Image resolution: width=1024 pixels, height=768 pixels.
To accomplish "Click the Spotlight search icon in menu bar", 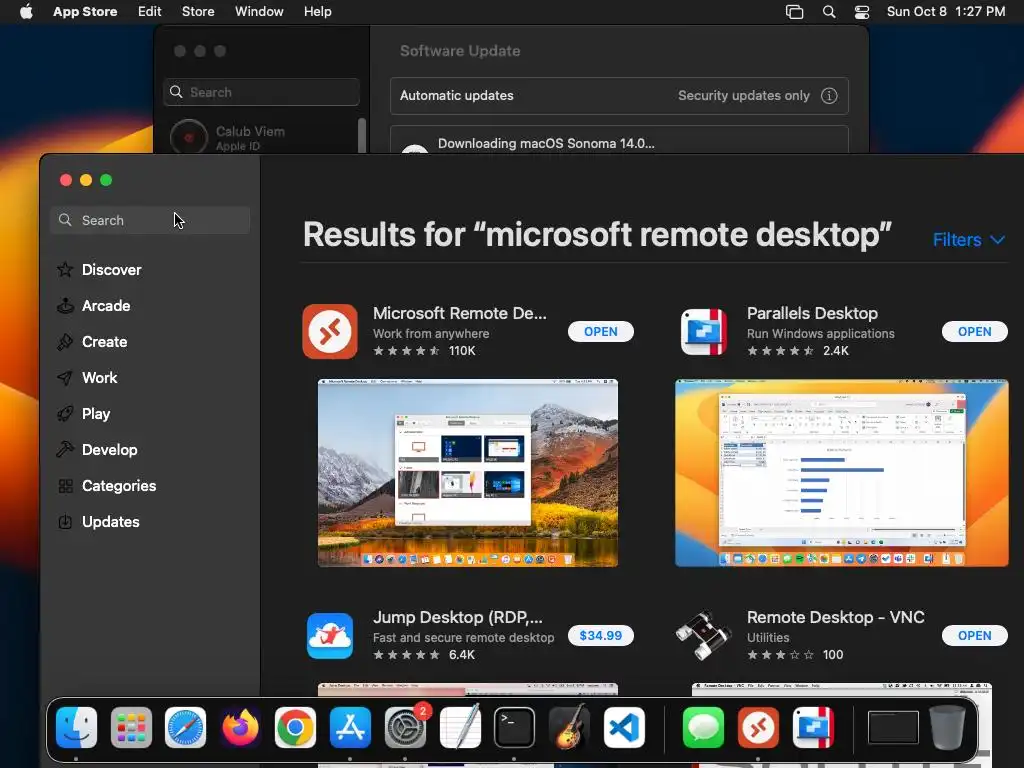I will point(829,11).
